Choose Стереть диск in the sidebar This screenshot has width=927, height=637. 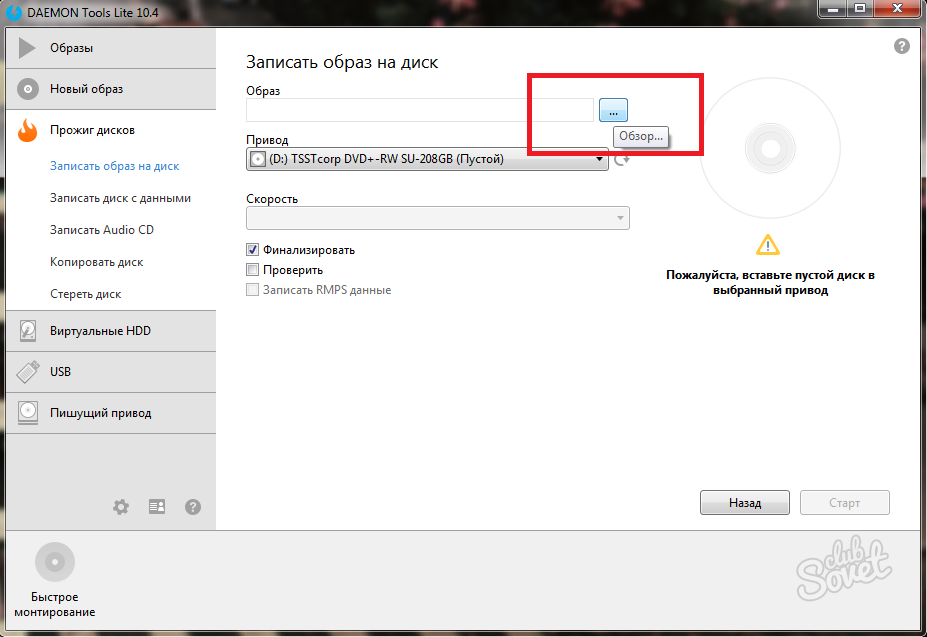[x=85, y=294]
